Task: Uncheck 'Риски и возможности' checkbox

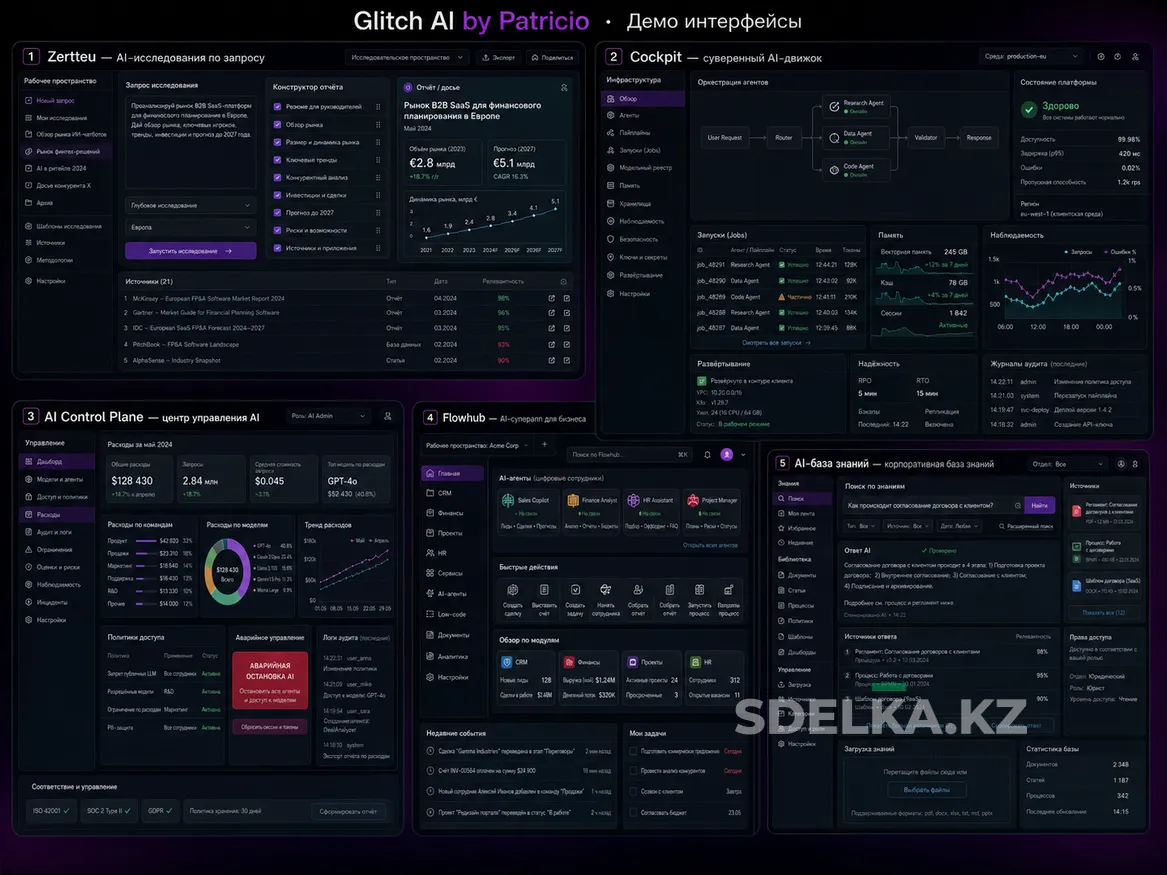Action: click(x=278, y=231)
